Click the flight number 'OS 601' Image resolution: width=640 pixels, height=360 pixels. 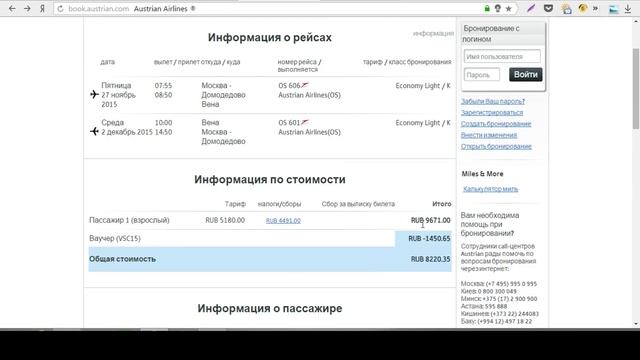[x=289, y=122]
